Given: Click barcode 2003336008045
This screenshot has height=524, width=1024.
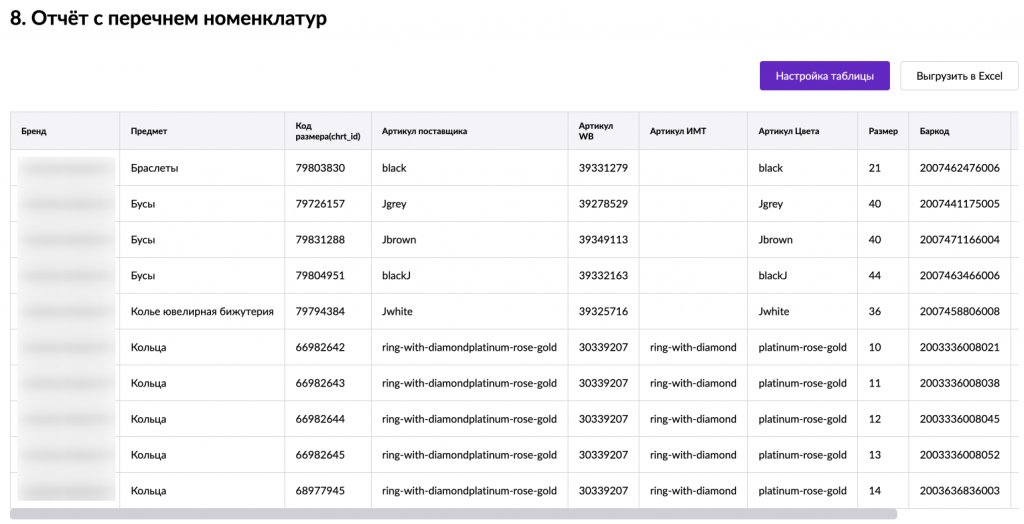Looking at the screenshot, I should click(x=959, y=419).
